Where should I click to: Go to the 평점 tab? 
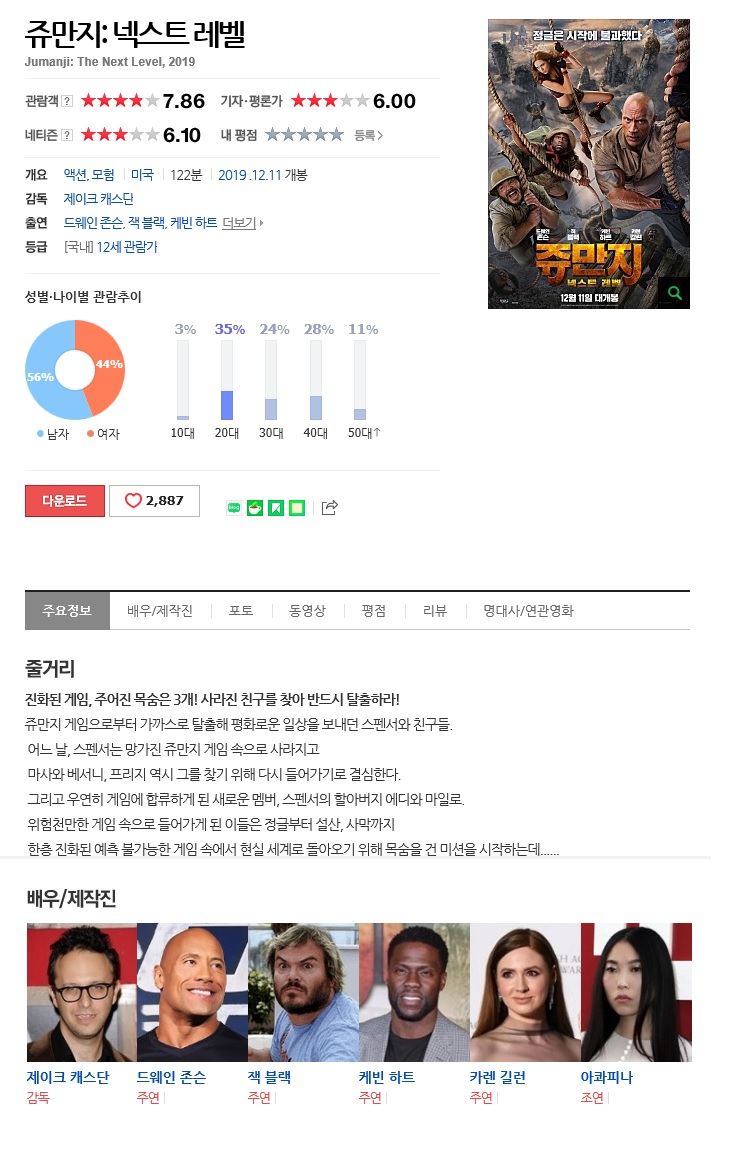click(x=374, y=611)
